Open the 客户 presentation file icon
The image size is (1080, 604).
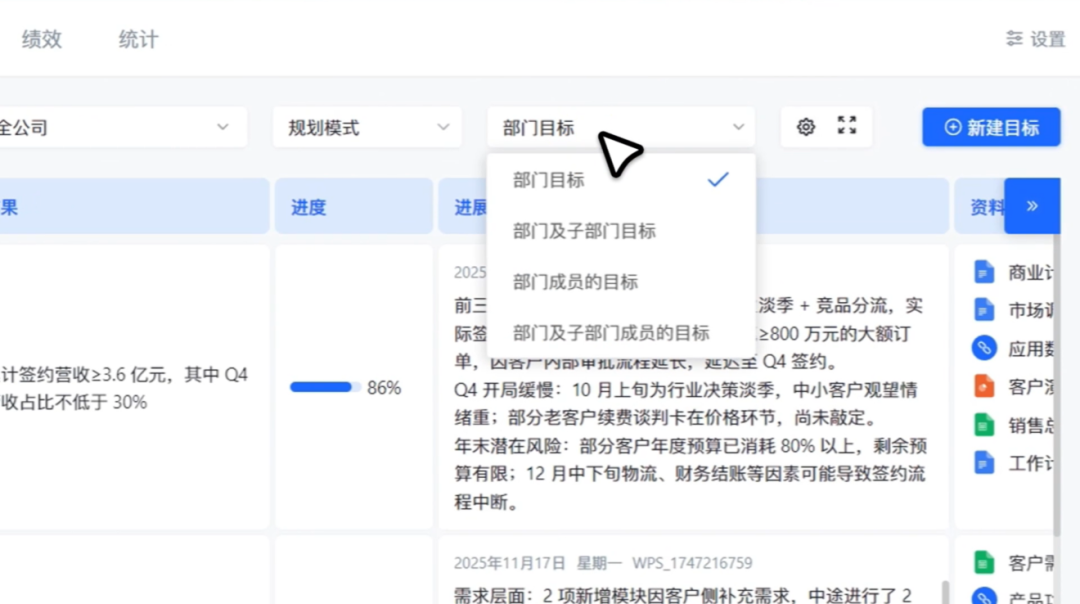point(984,386)
